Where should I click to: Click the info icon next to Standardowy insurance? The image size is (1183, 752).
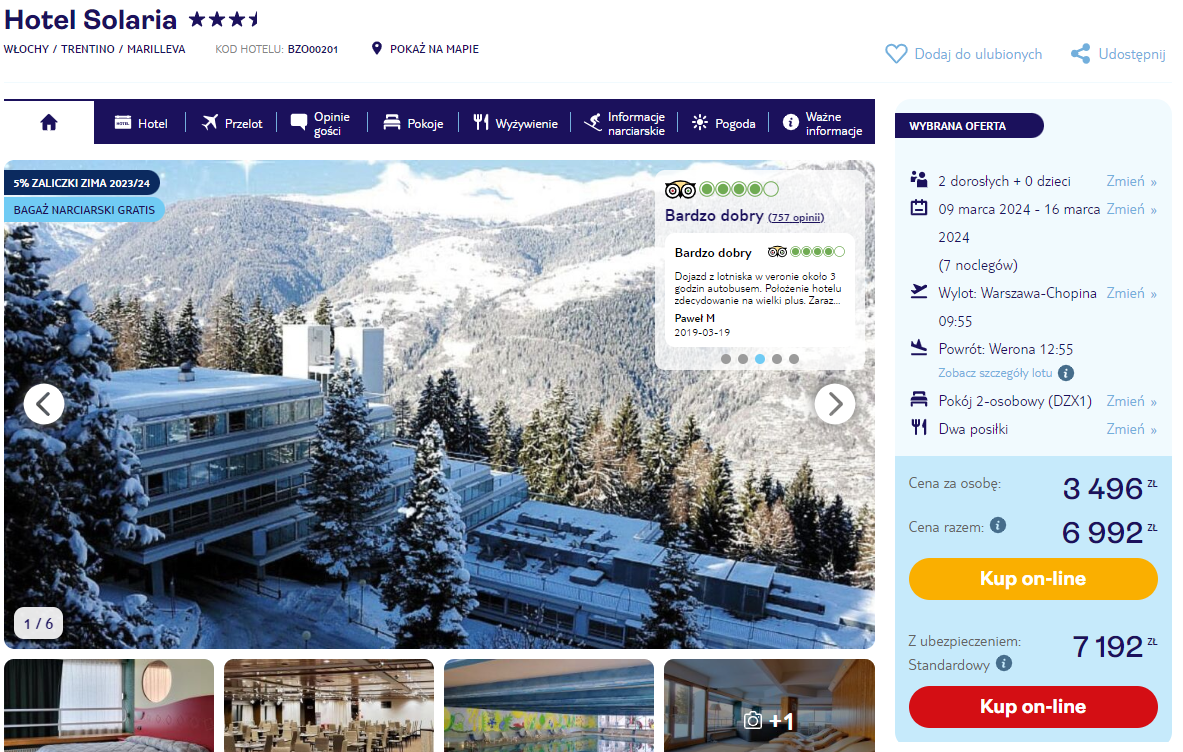coord(1003,663)
